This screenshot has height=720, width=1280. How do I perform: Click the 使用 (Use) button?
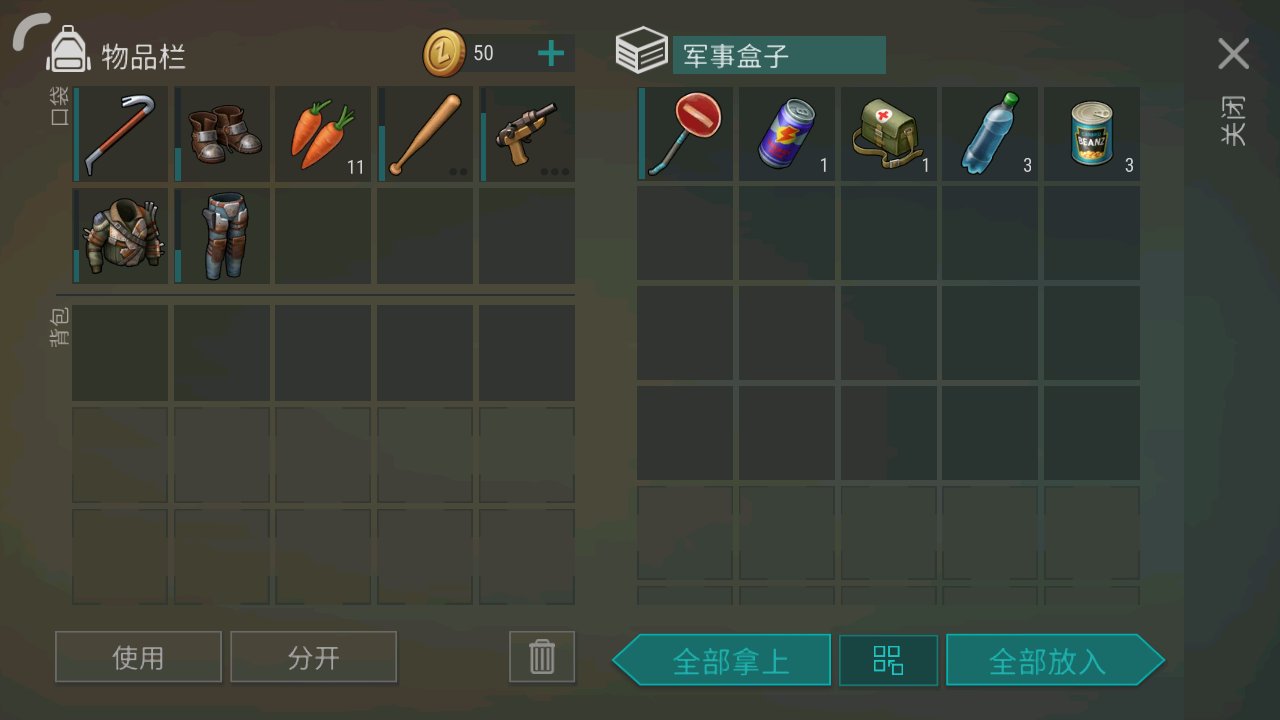coord(138,657)
